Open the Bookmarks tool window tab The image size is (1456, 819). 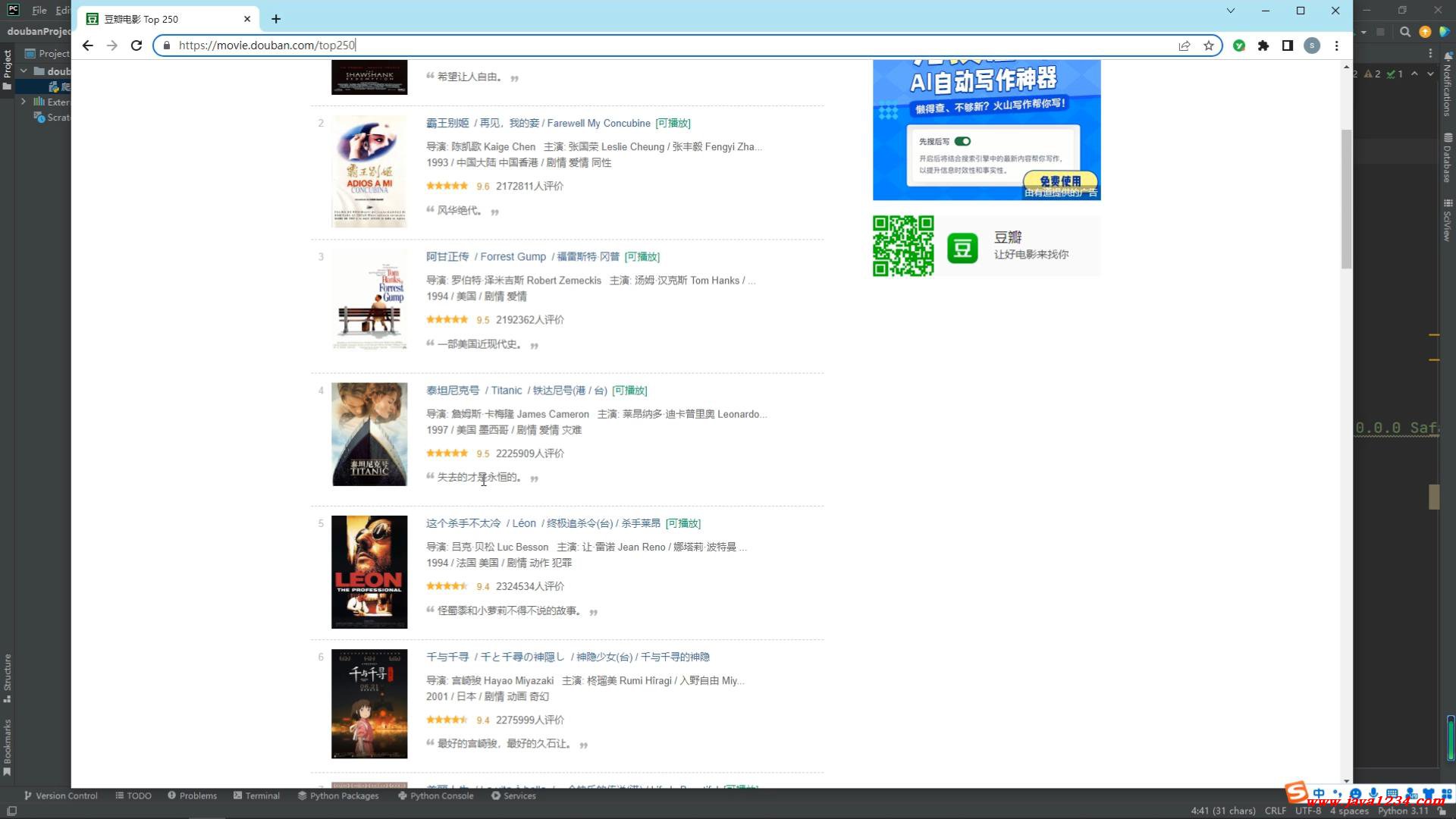point(8,747)
